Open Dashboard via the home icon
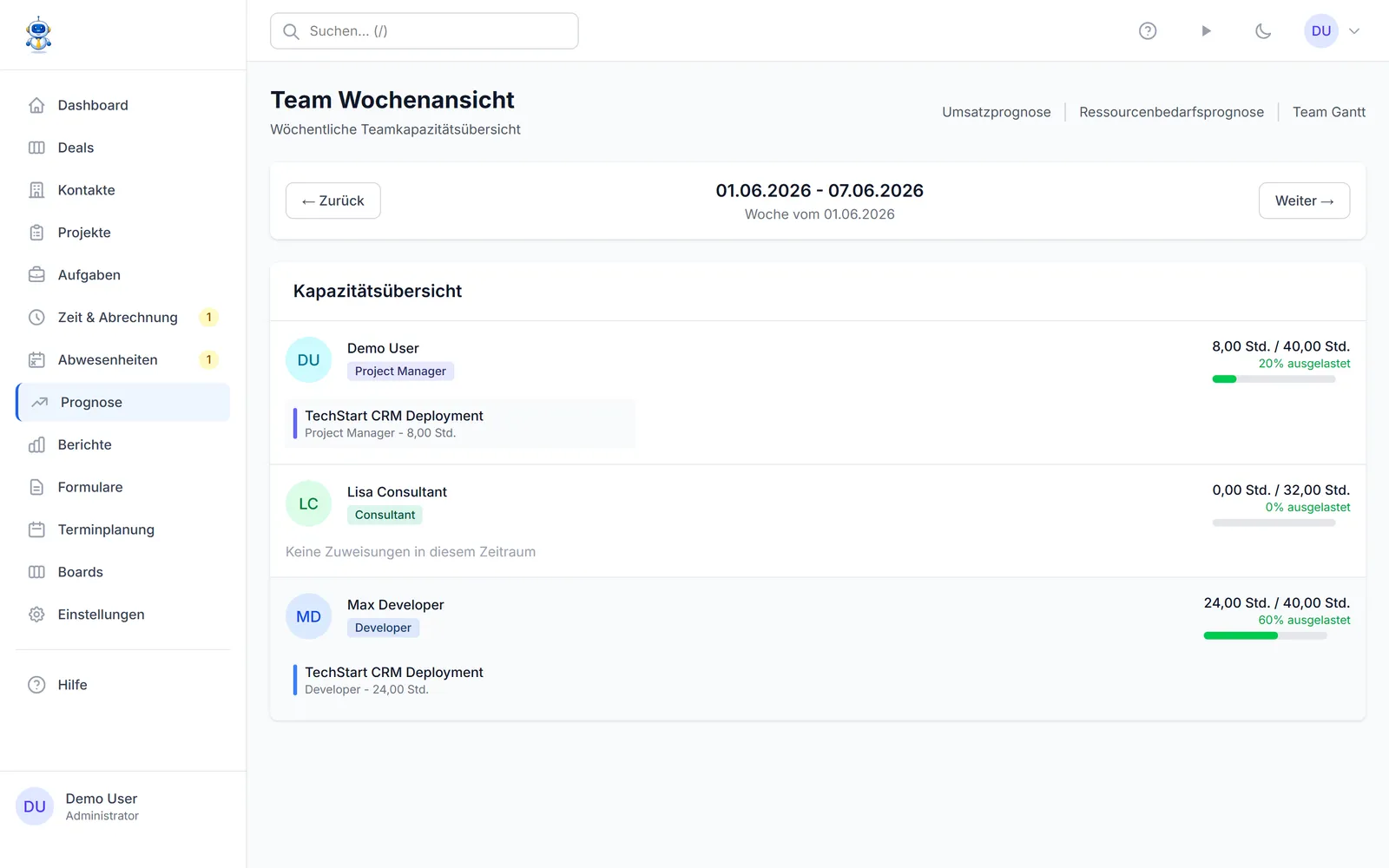This screenshot has height=868, width=1389. (36, 105)
